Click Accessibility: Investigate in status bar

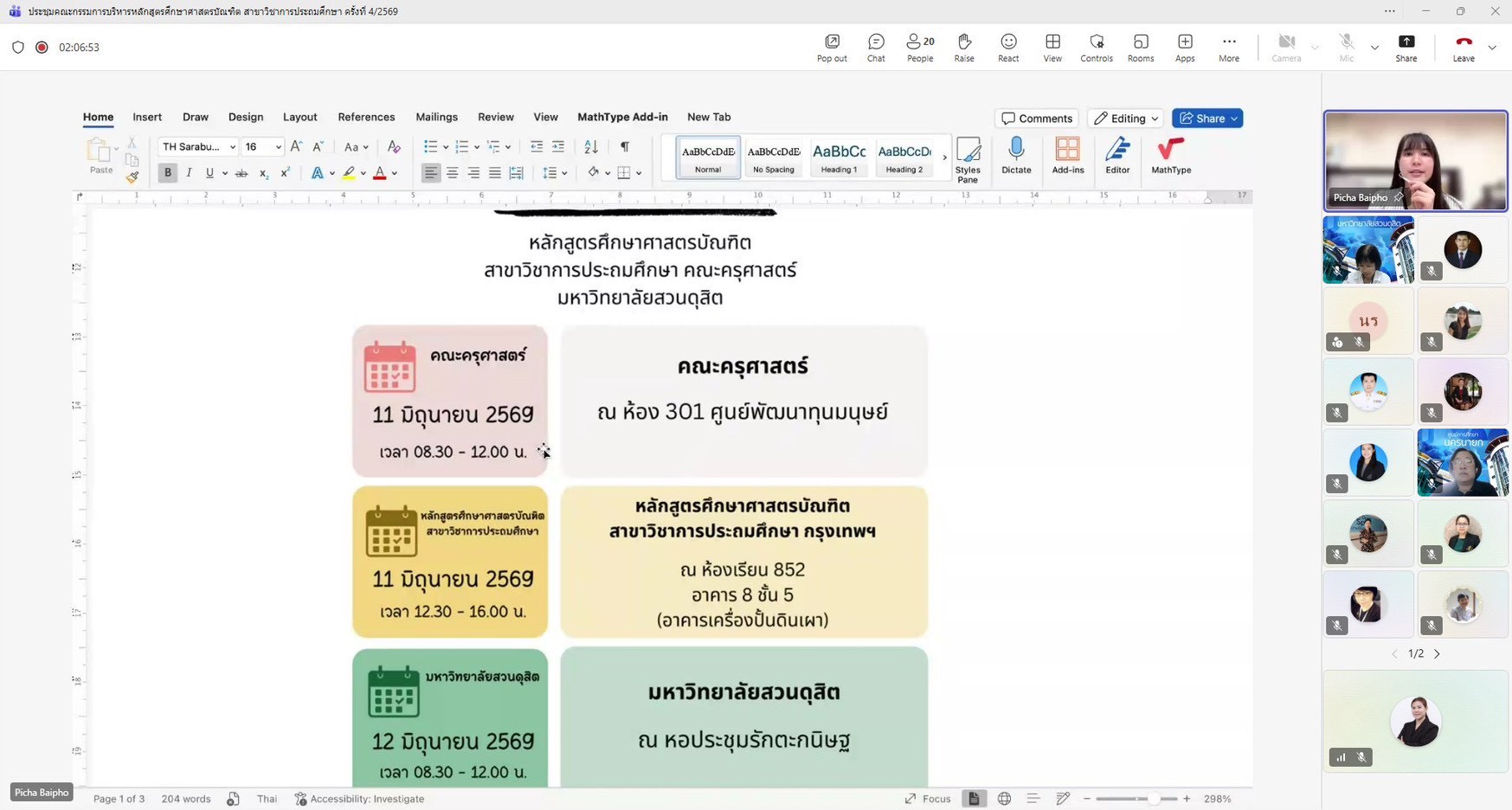tap(359, 799)
